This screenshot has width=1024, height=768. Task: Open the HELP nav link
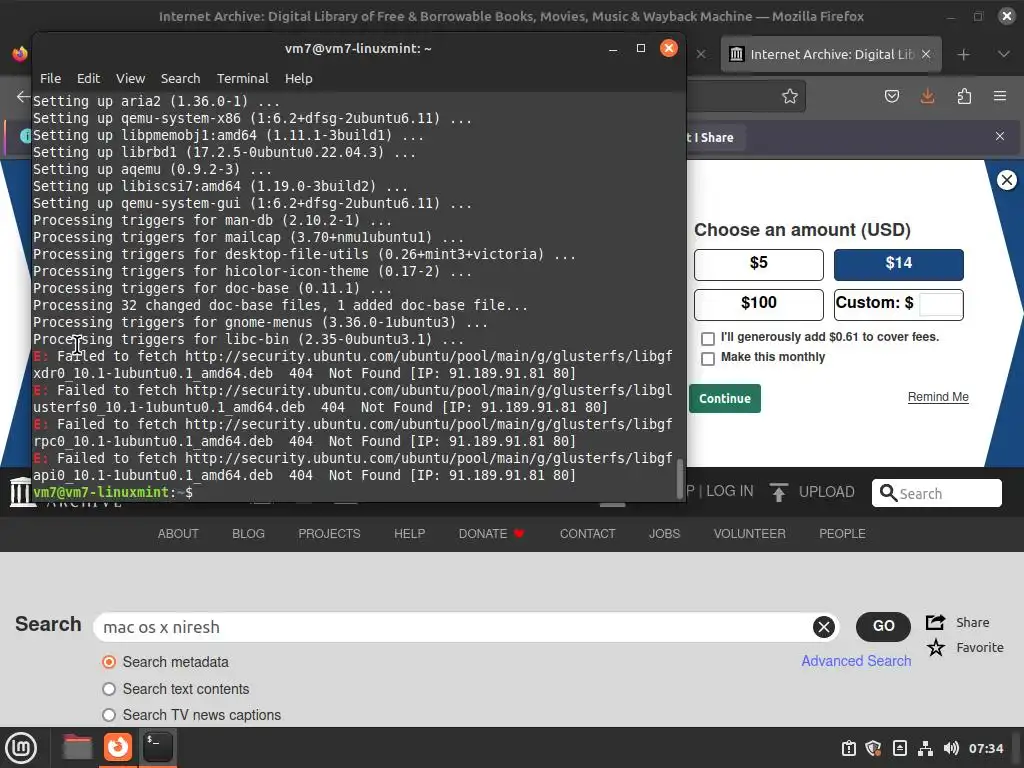coord(409,534)
